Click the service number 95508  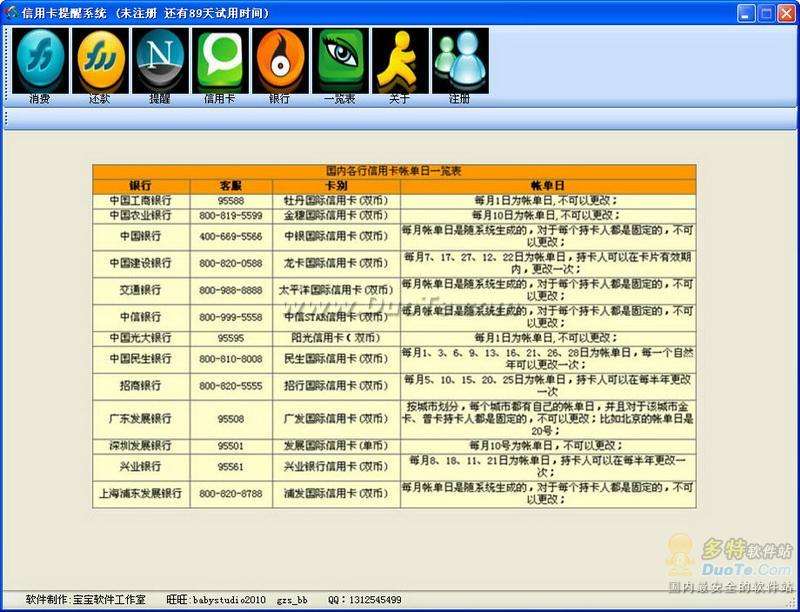(231, 419)
